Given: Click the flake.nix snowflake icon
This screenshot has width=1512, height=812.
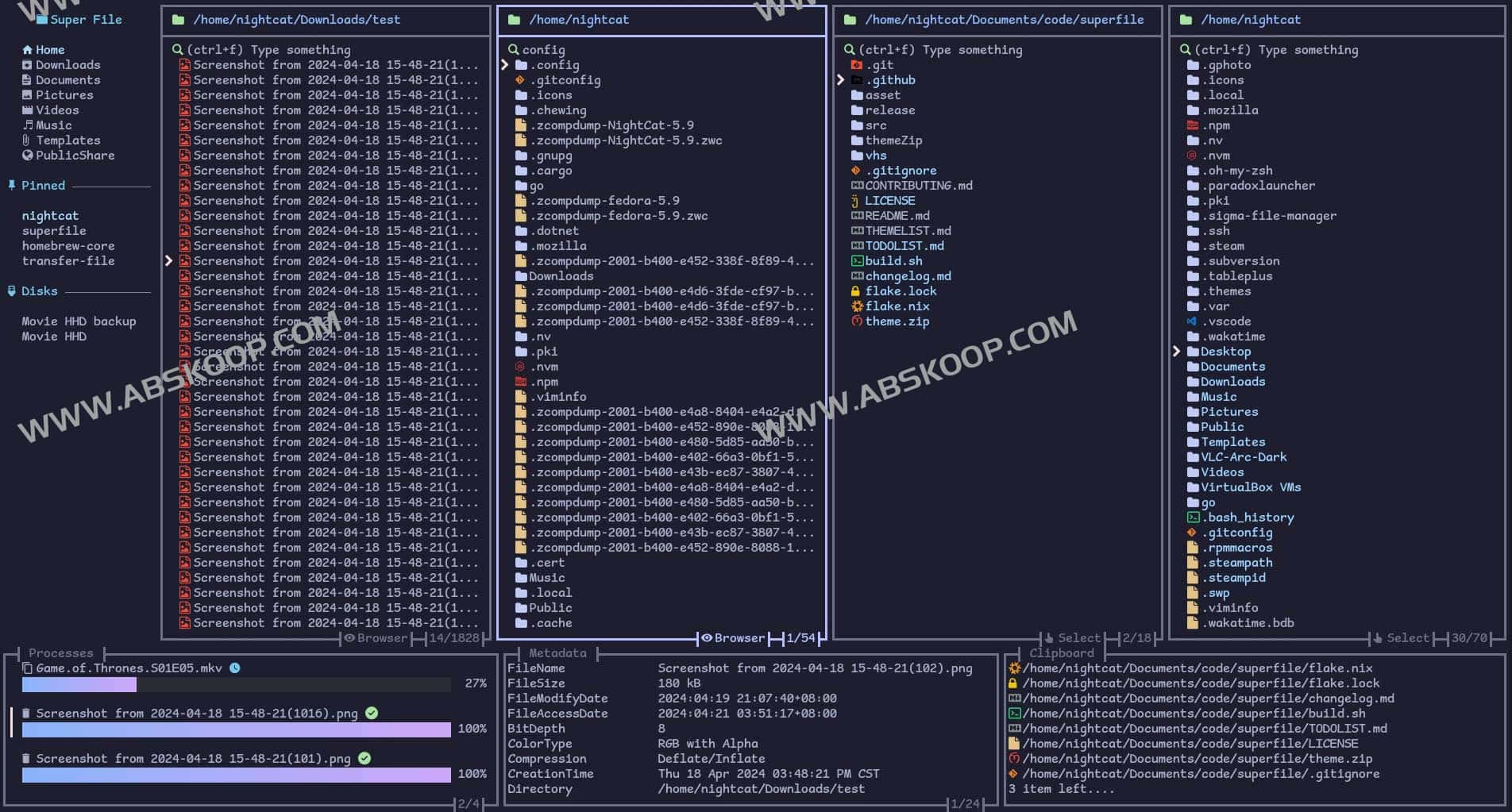Looking at the screenshot, I should click(855, 306).
